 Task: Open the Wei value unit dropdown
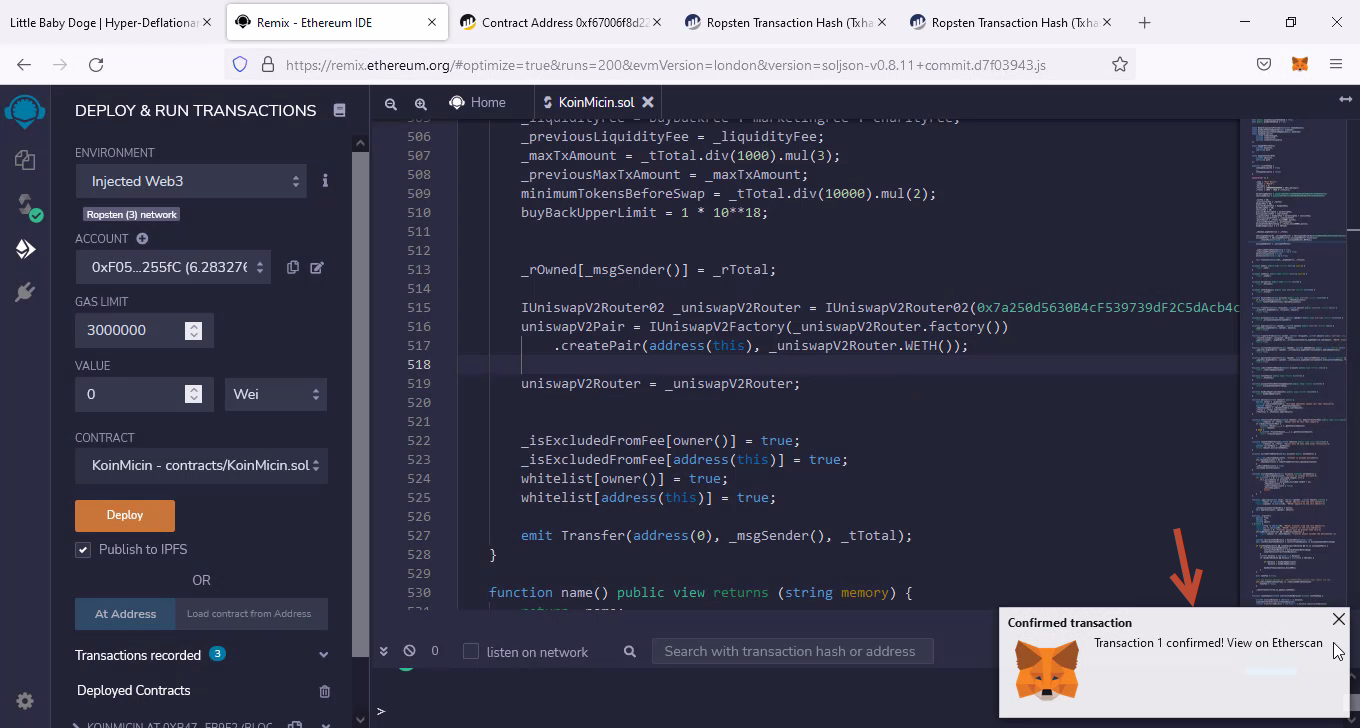click(x=276, y=394)
